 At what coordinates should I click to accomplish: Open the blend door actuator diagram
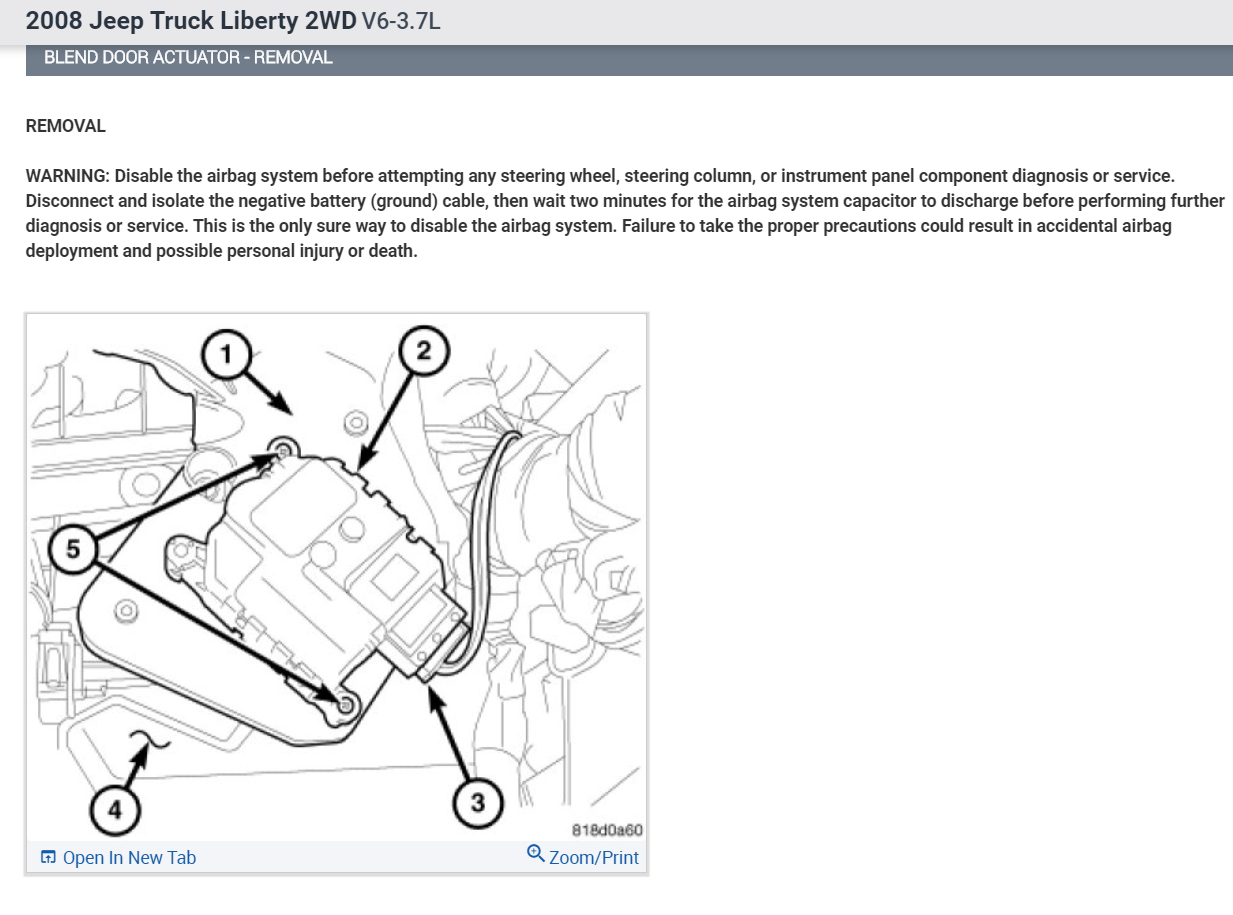337,578
